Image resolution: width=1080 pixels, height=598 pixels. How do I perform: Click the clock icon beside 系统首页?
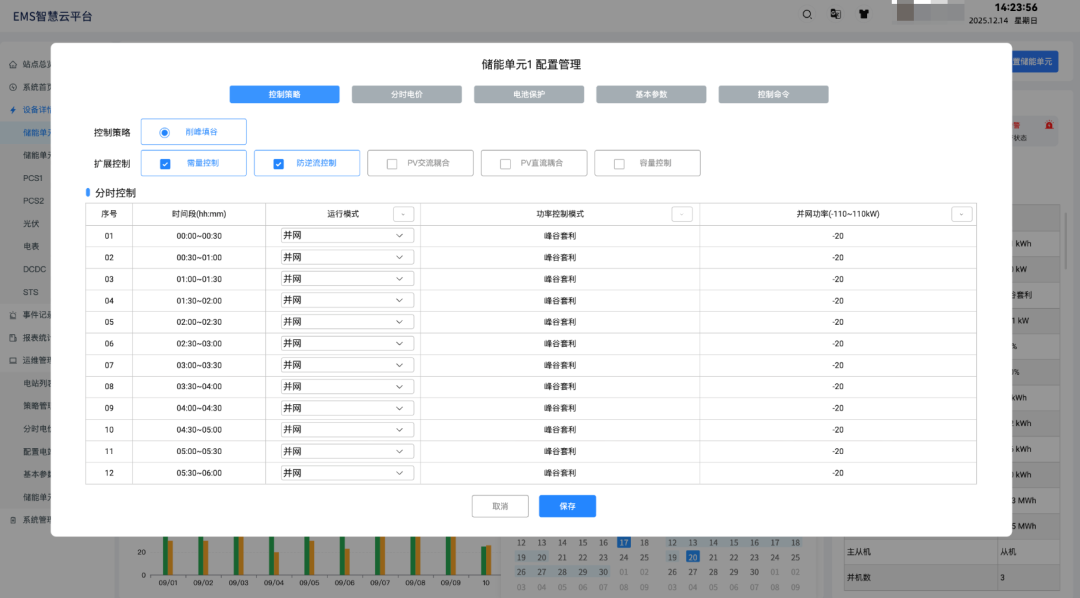(13, 87)
